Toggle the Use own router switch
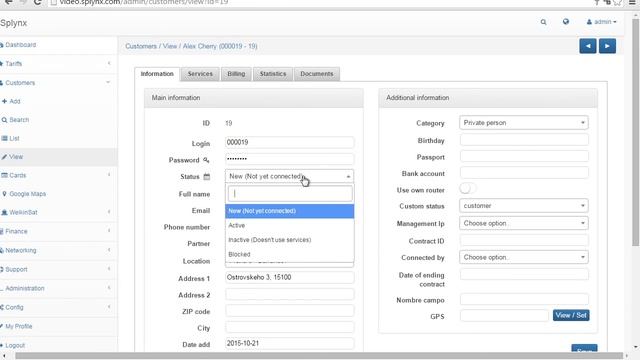Image resolution: width=640 pixels, height=360 pixels. 467,189
